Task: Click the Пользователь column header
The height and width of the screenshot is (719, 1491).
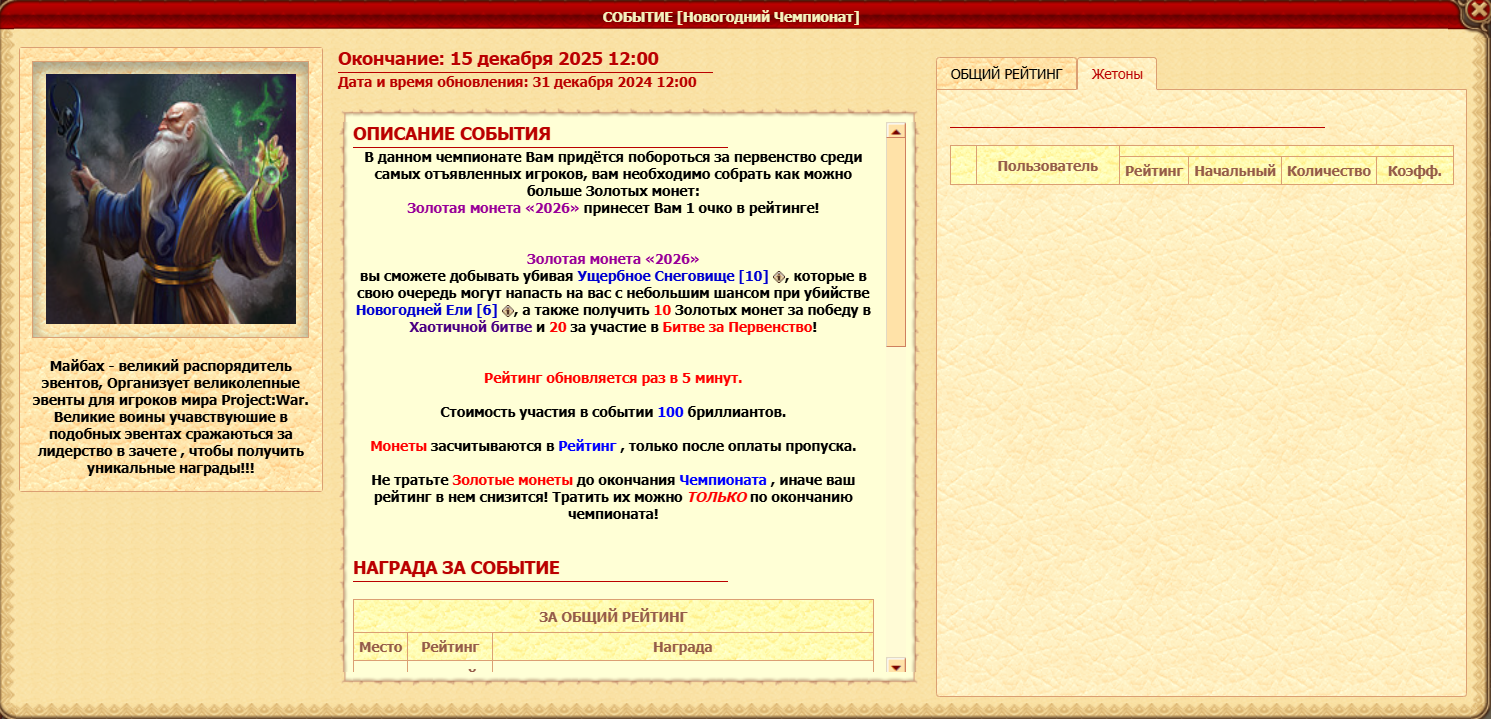Action: pyautogui.click(x=1047, y=166)
